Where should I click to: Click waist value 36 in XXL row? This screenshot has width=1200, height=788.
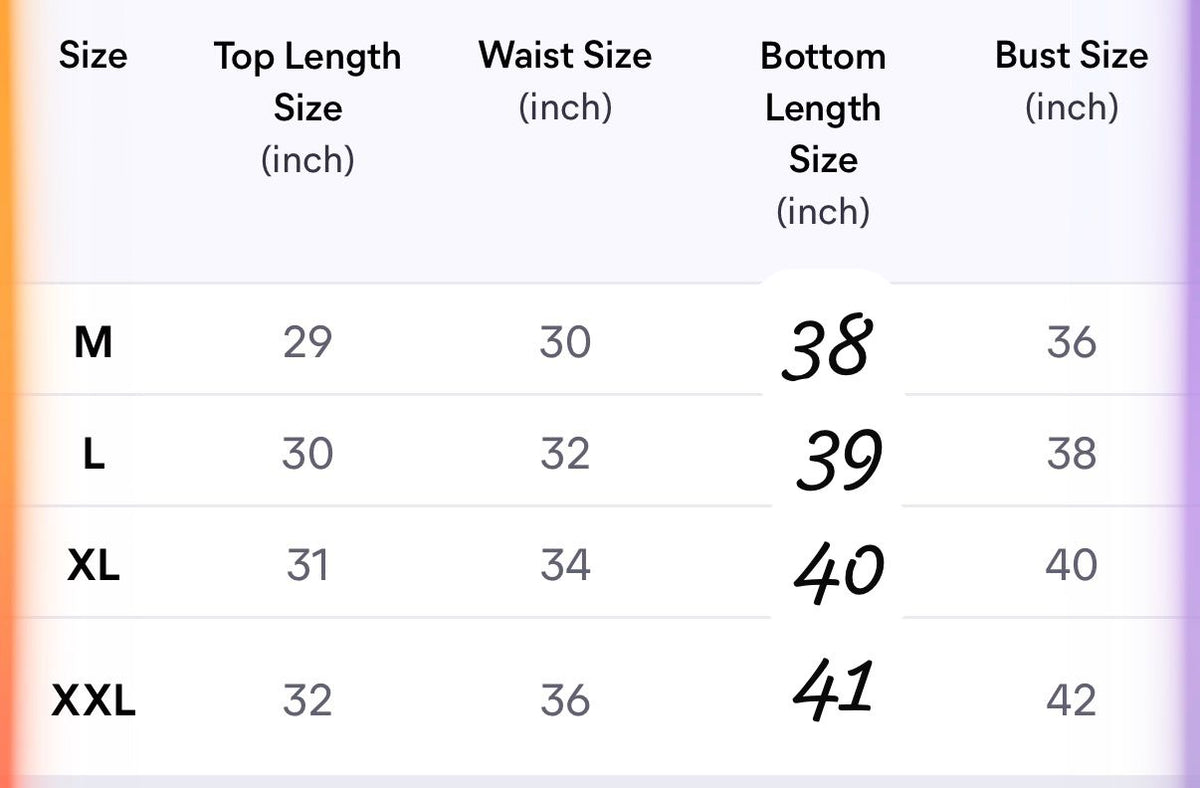pyautogui.click(x=565, y=700)
